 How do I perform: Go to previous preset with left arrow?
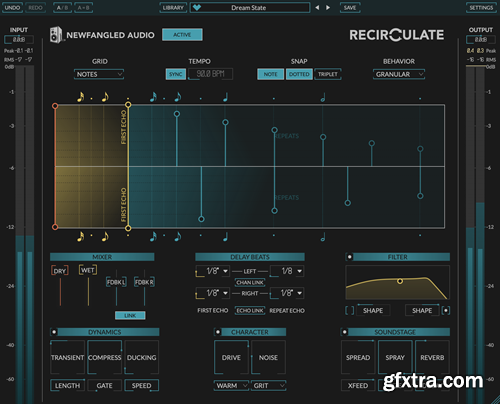[x=317, y=7]
